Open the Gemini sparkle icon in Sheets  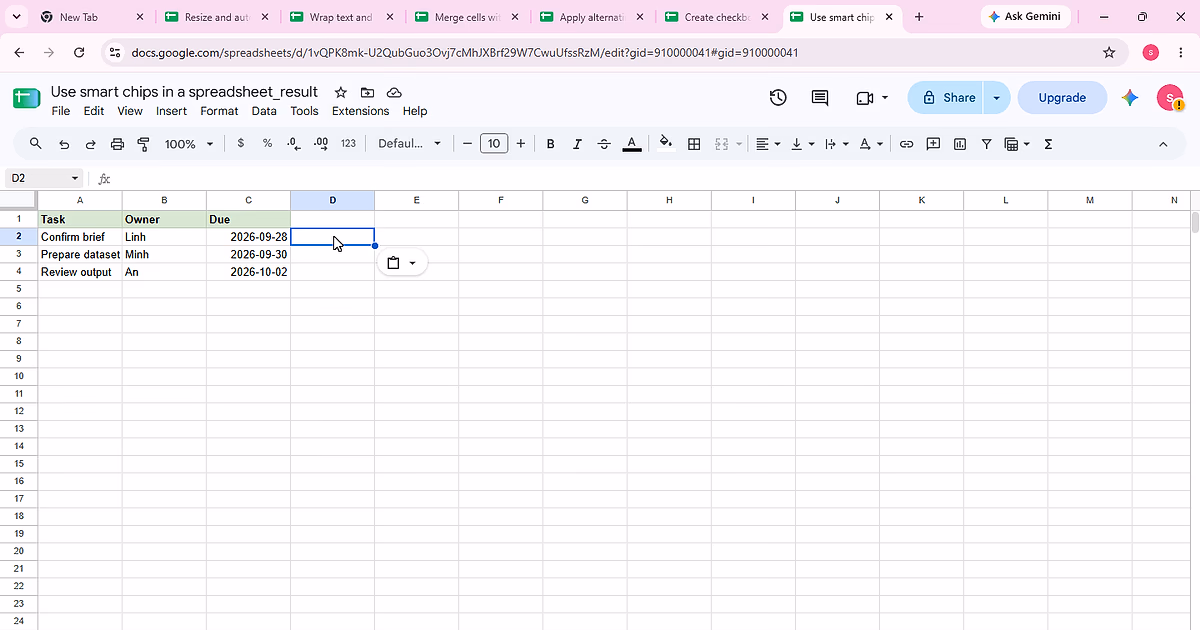(x=1130, y=97)
